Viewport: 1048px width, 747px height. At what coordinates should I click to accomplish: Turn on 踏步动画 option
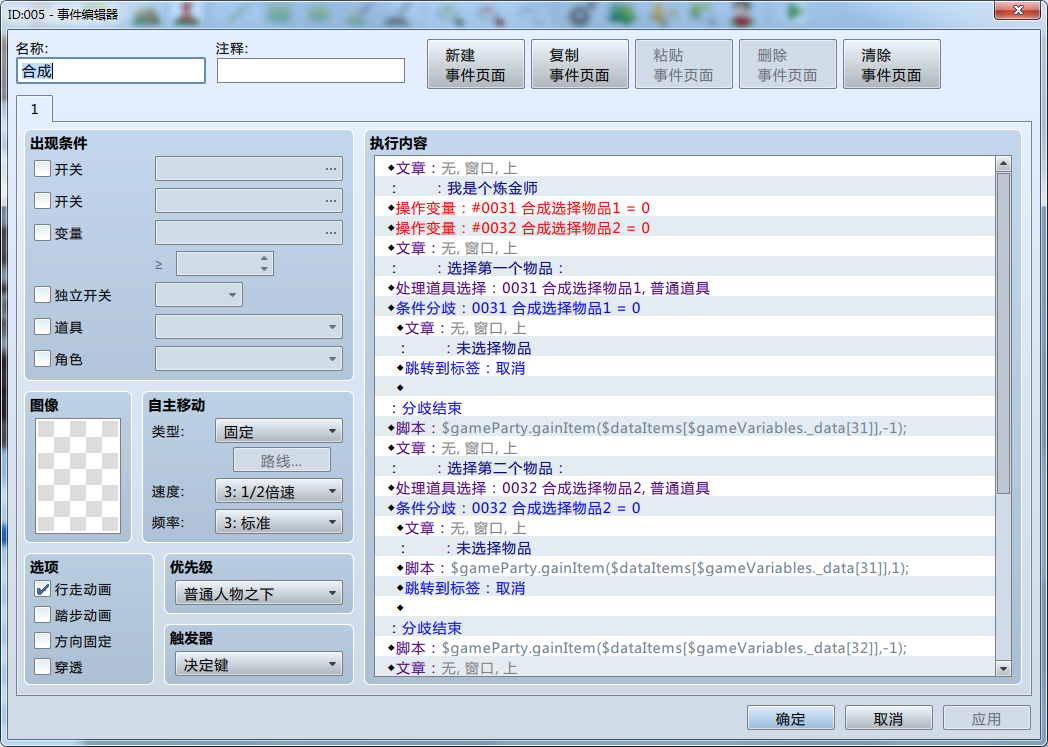click(x=42, y=615)
